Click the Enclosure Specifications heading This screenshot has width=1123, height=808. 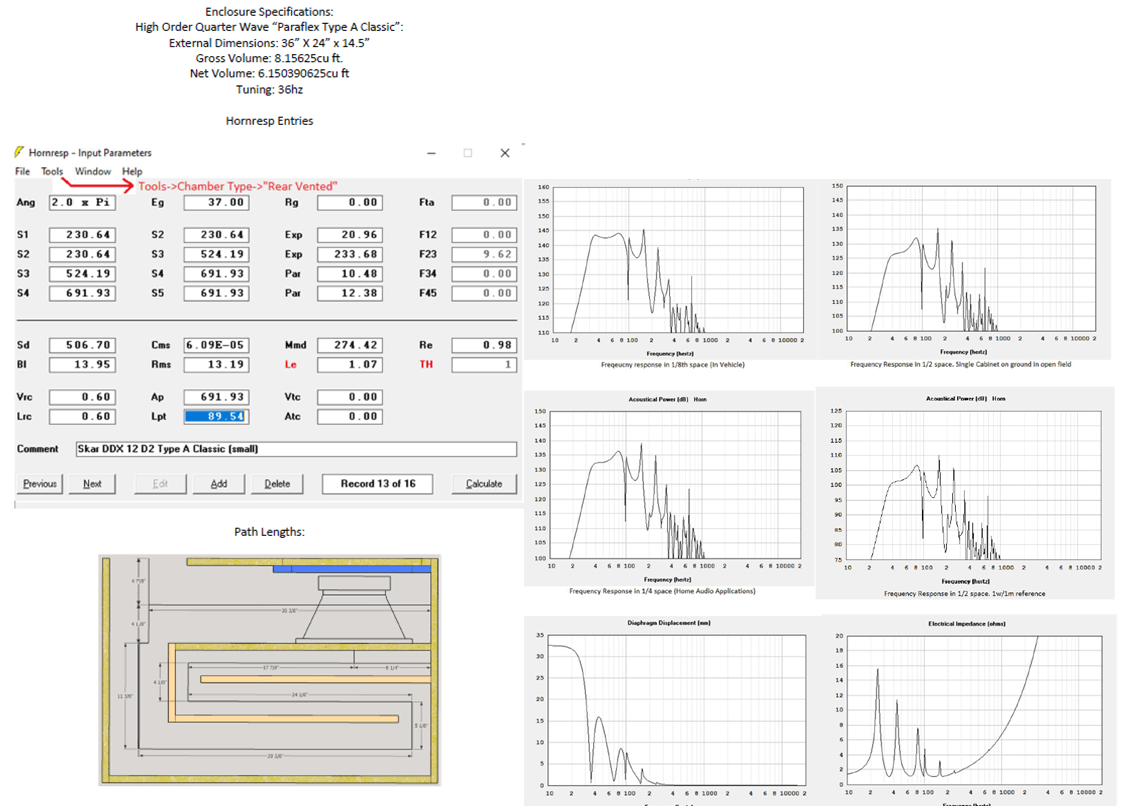(269, 11)
